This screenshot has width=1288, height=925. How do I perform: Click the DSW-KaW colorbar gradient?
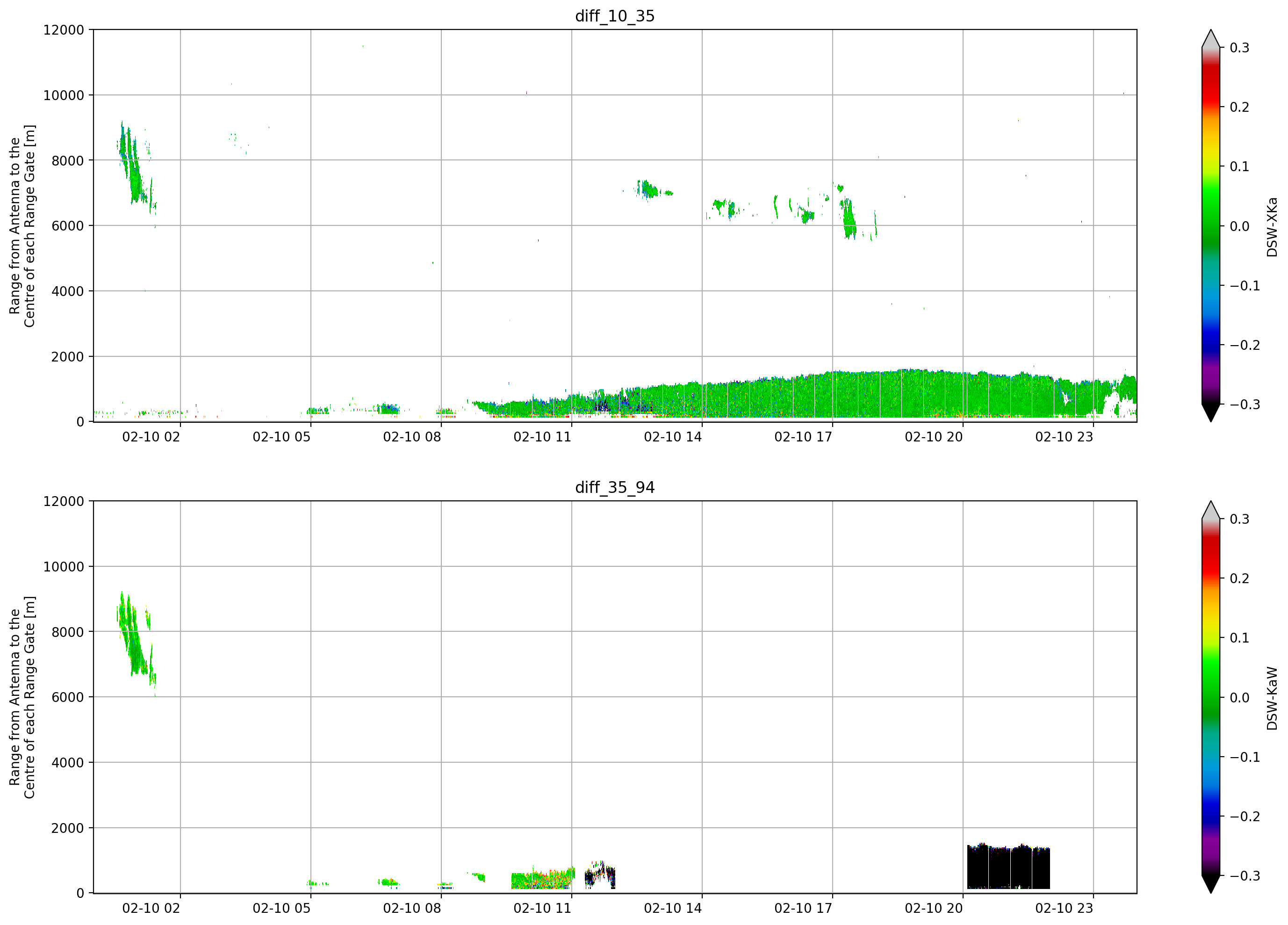pos(1211,697)
